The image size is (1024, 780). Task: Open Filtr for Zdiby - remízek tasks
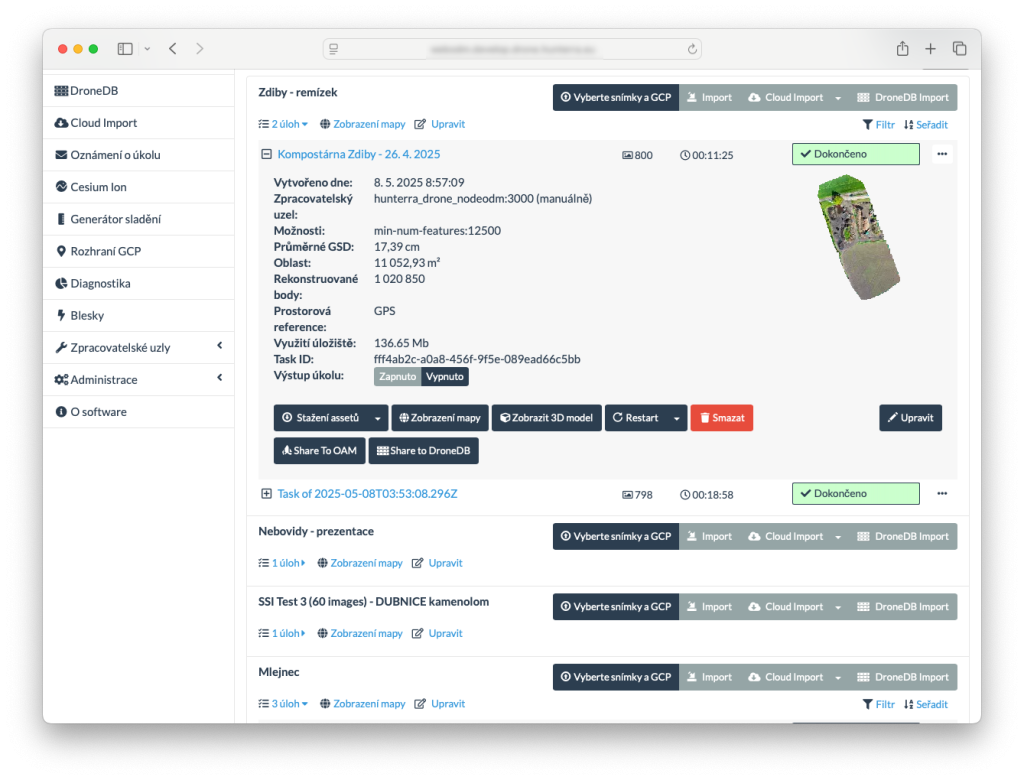878,125
